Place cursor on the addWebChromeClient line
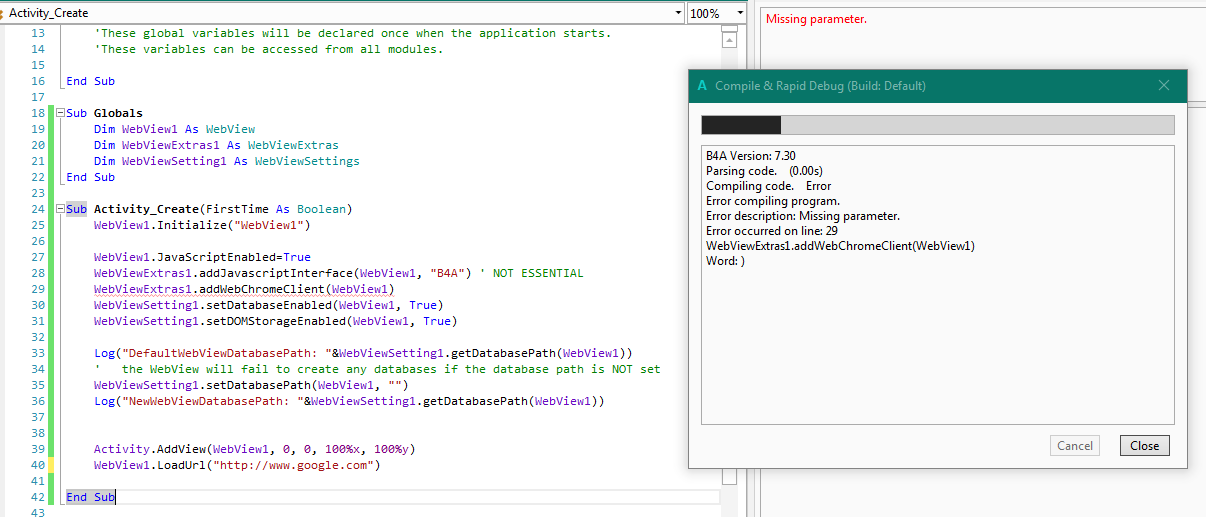Screen dimensions: 1206x517 tap(230, 289)
